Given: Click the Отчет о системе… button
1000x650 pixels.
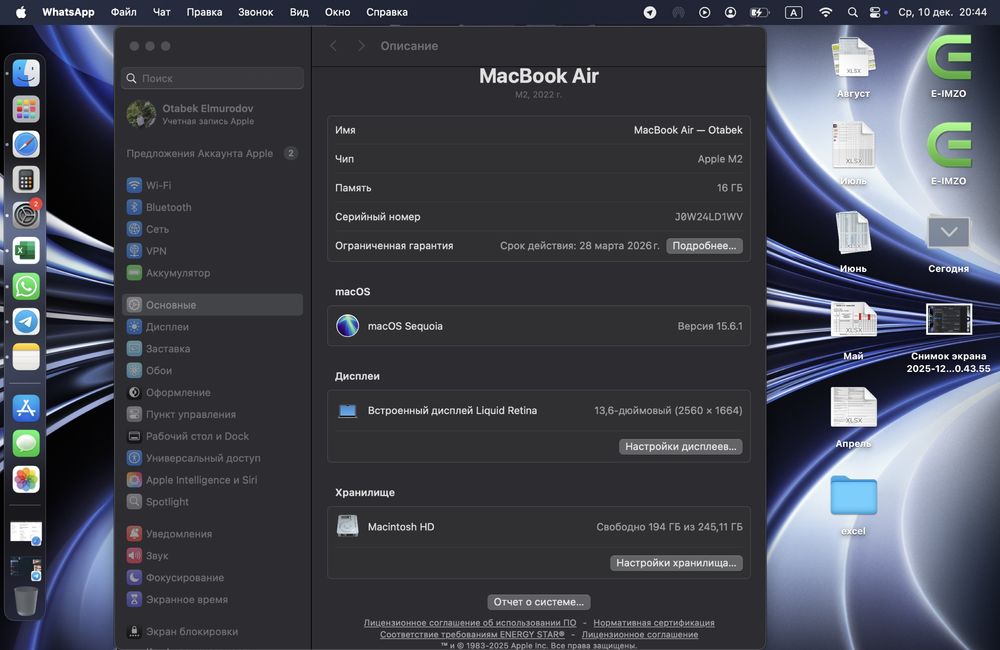Looking at the screenshot, I should (539, 602).
